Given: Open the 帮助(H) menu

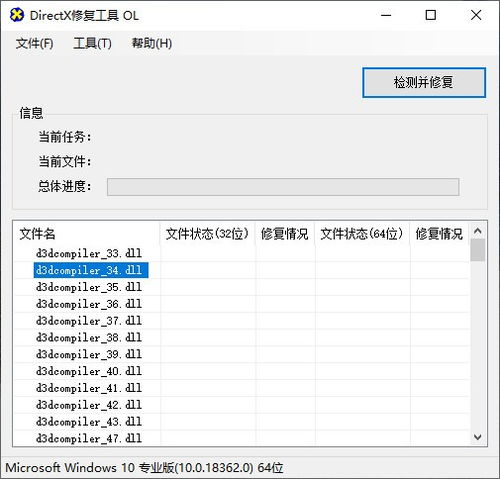Looking at the screenshot, I should point(152,43).
